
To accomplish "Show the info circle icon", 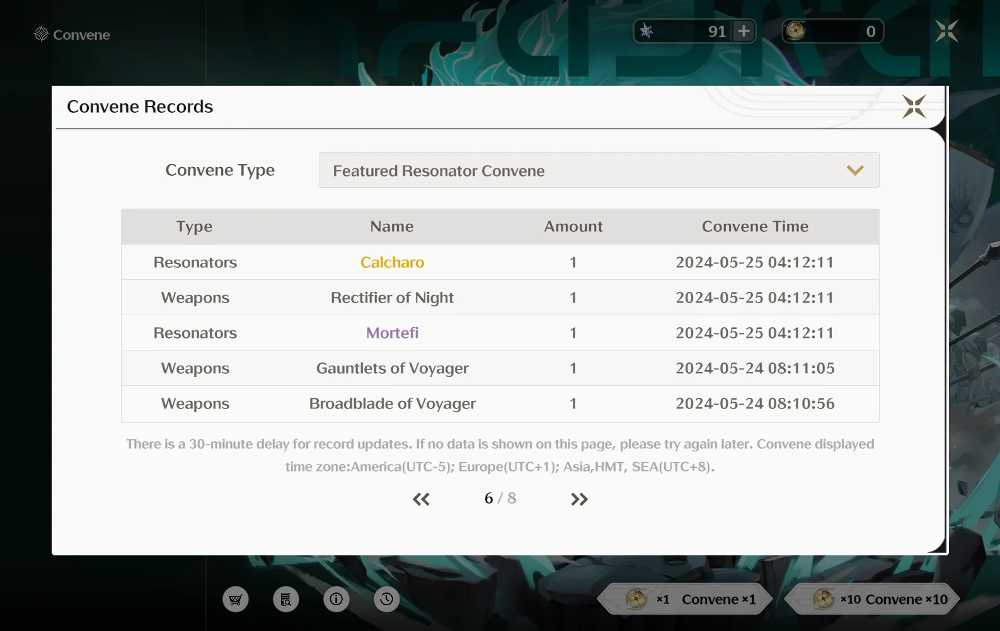I will point(336,599).
